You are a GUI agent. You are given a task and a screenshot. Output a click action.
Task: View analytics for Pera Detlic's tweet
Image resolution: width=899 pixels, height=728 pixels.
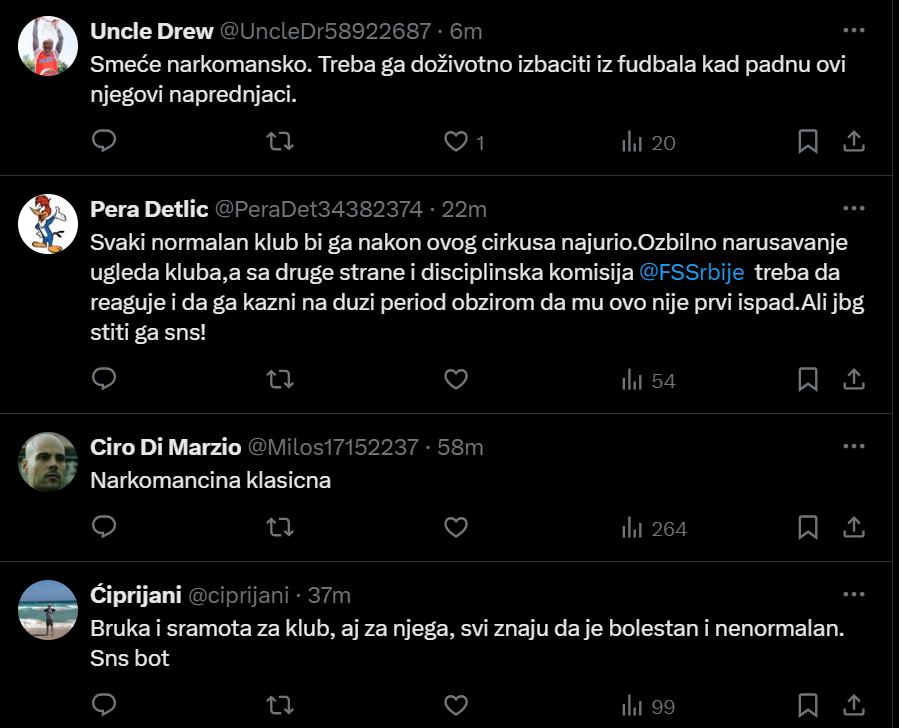pos(648,380)
